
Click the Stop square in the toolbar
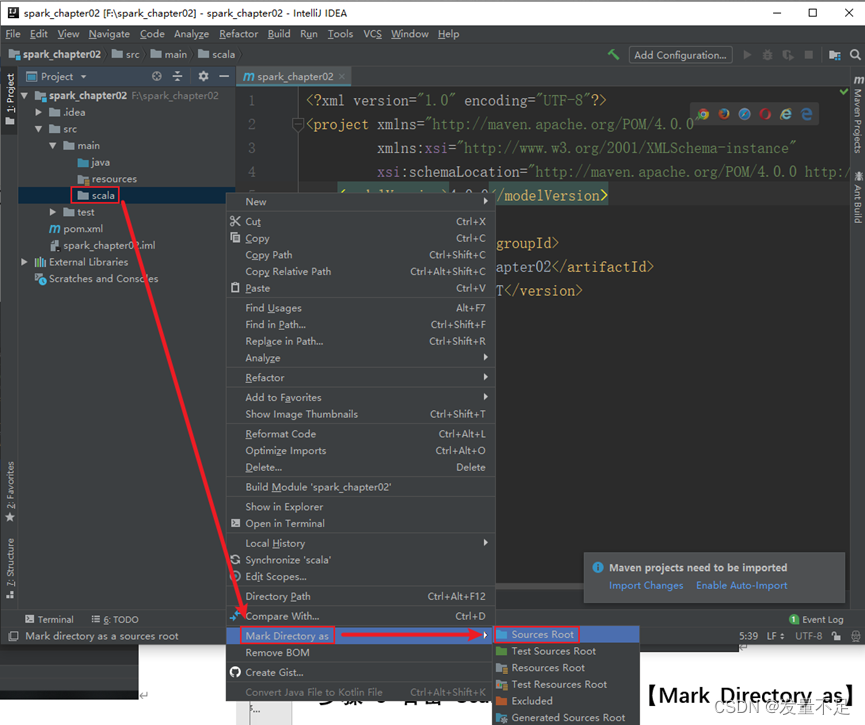click(808, 55)
